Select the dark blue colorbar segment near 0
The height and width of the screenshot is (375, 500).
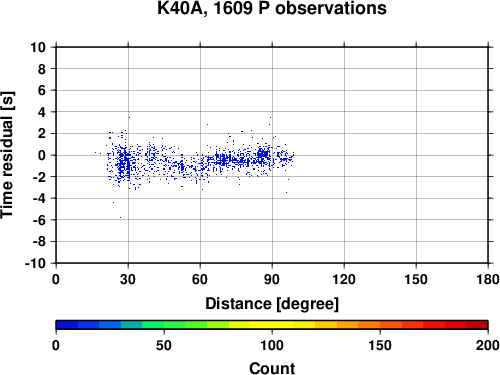pyautogui.click(x=67, y=325)
